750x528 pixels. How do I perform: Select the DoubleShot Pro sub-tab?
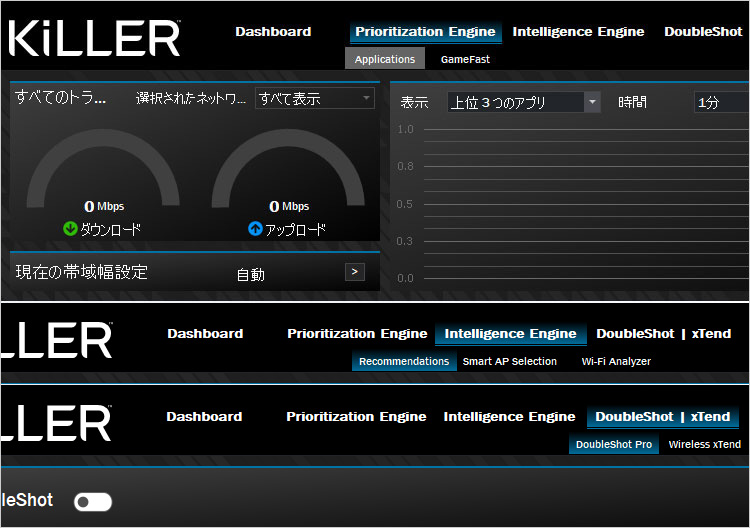pyautogui.click(x=614, y=445)
